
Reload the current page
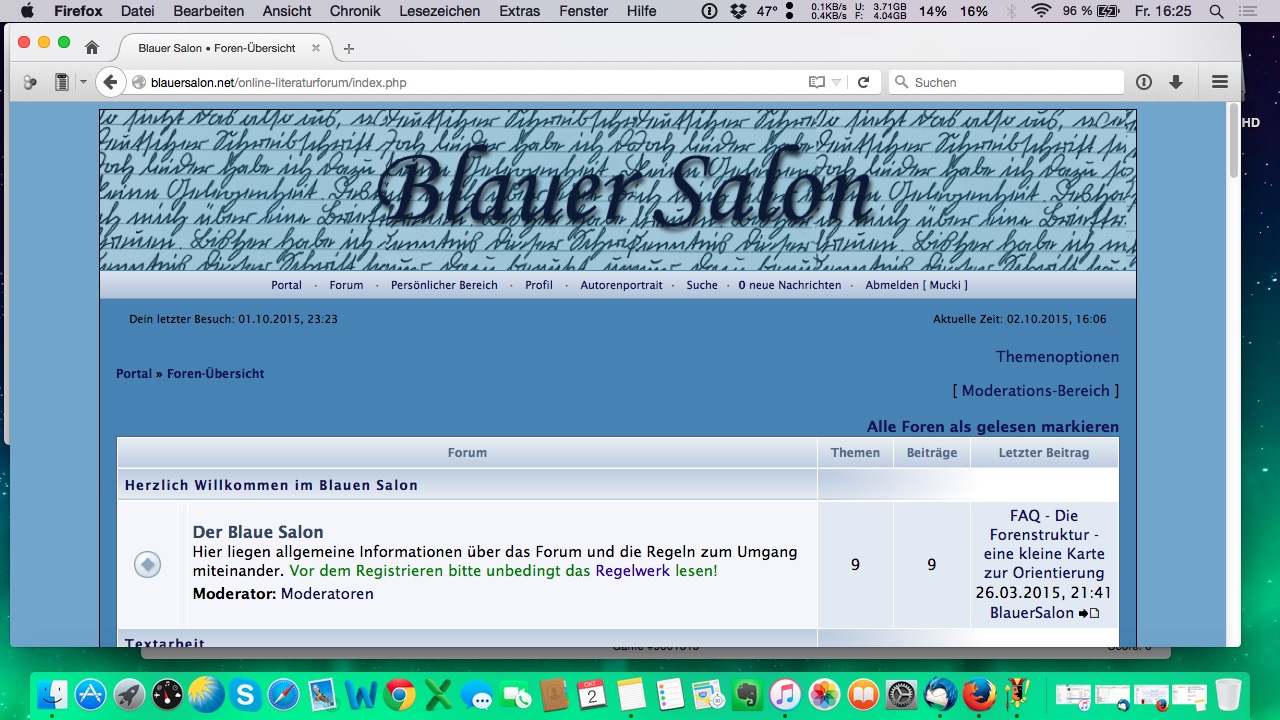(x=863, y=83)
